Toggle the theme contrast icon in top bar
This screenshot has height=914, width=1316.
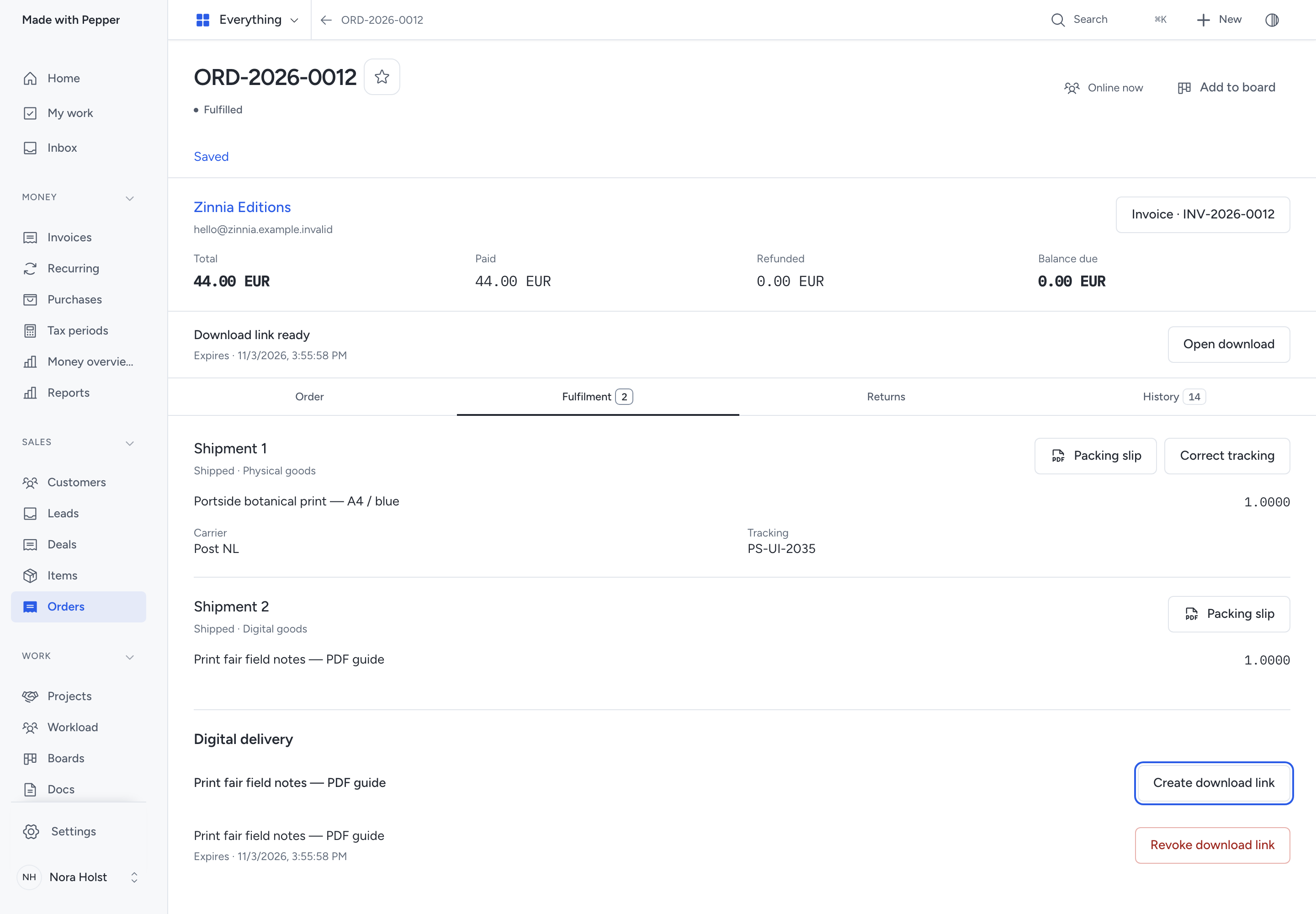(1272, 20)
